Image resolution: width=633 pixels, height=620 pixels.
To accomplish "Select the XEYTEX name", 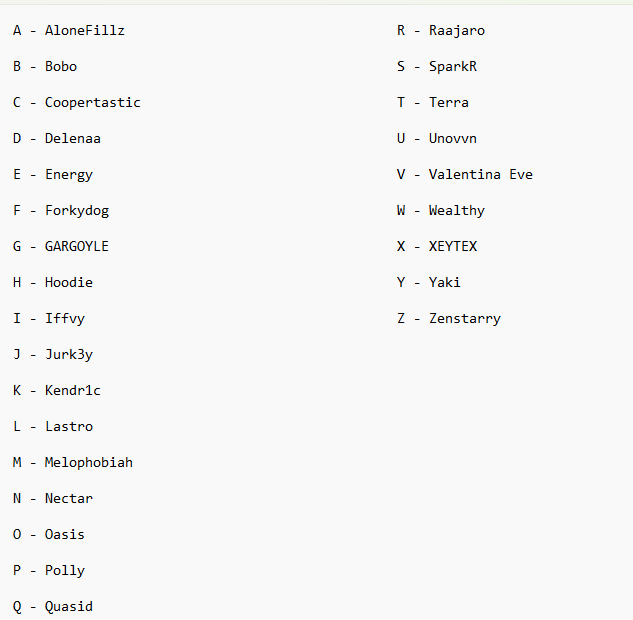I will 453,246.
